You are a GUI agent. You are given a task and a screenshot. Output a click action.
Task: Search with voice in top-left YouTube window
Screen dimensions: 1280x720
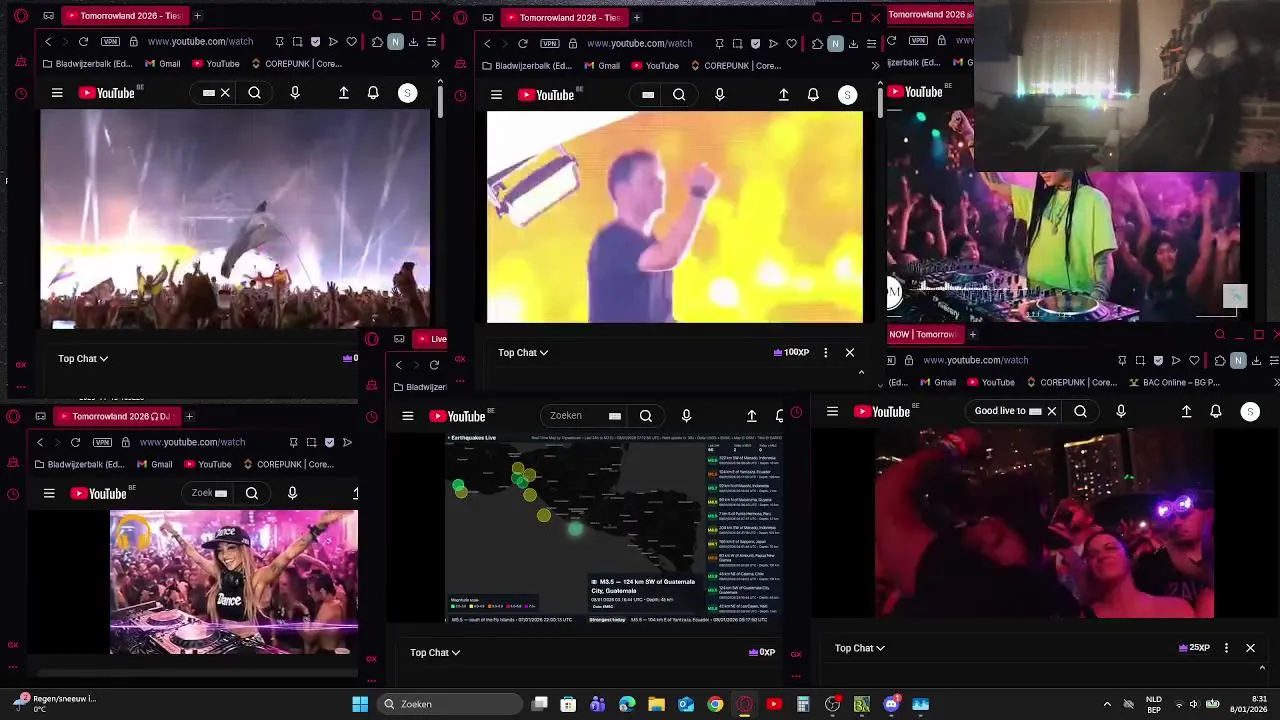pos(294,93)
